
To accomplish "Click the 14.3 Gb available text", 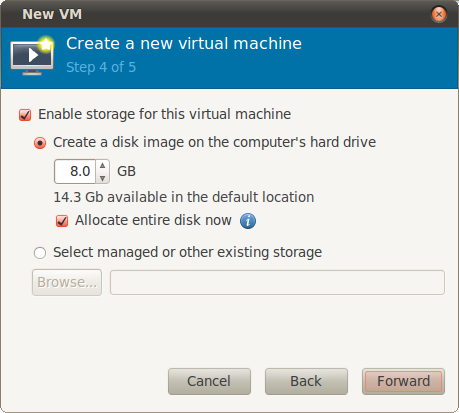I will (x=184, y=197).
